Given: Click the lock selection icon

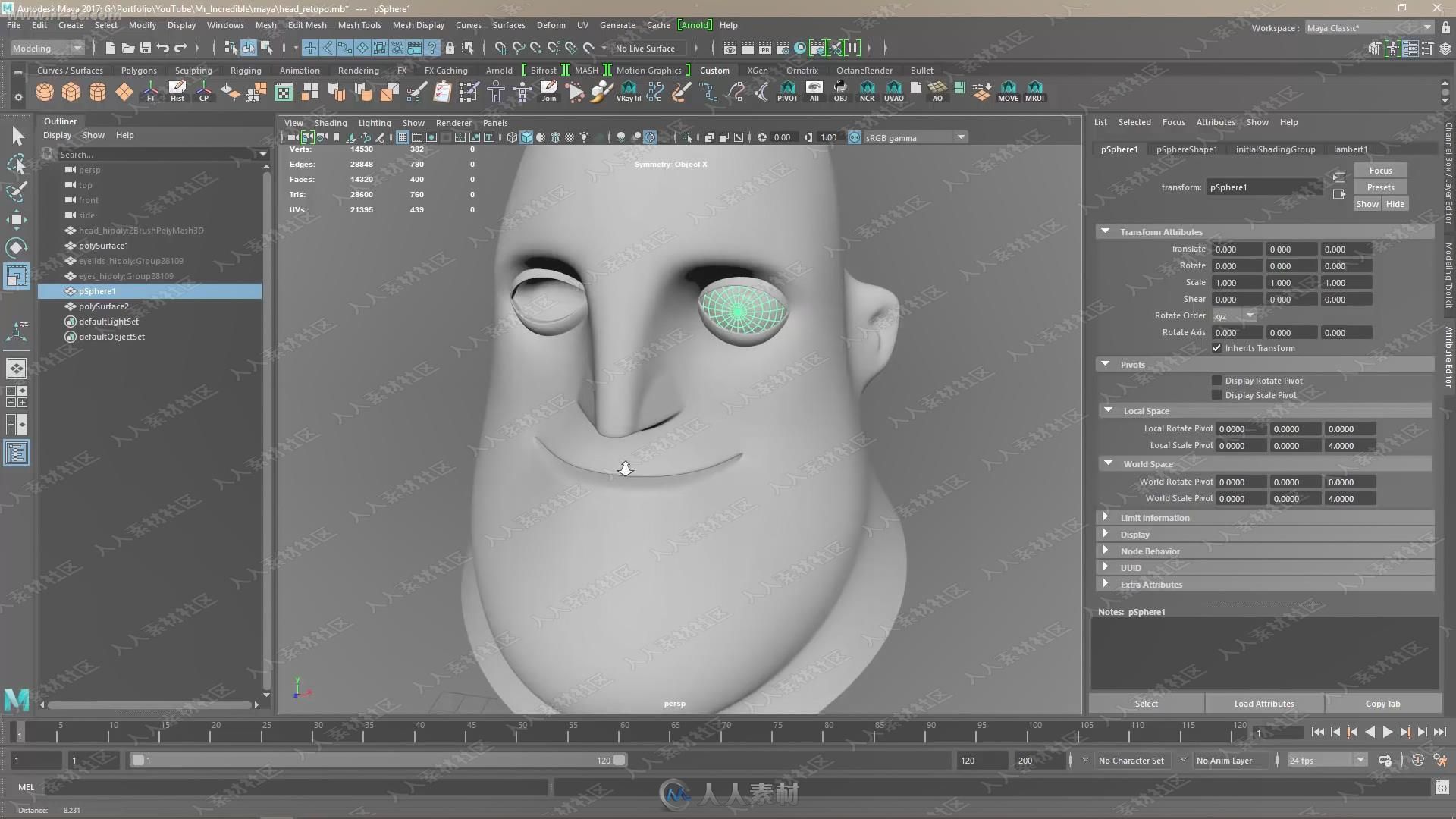Looking at the screenshot, I should [450, 48].
